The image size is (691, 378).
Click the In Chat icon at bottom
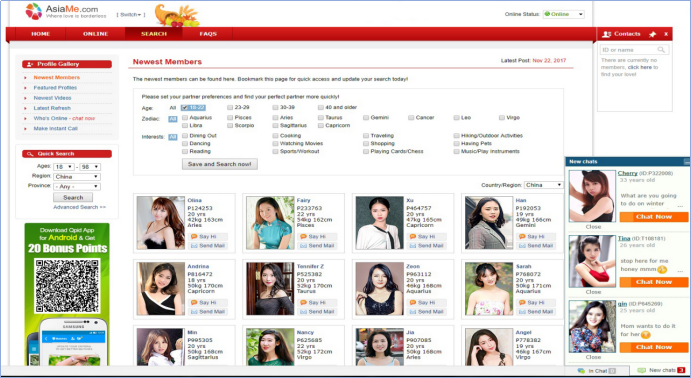pos(582,371)
